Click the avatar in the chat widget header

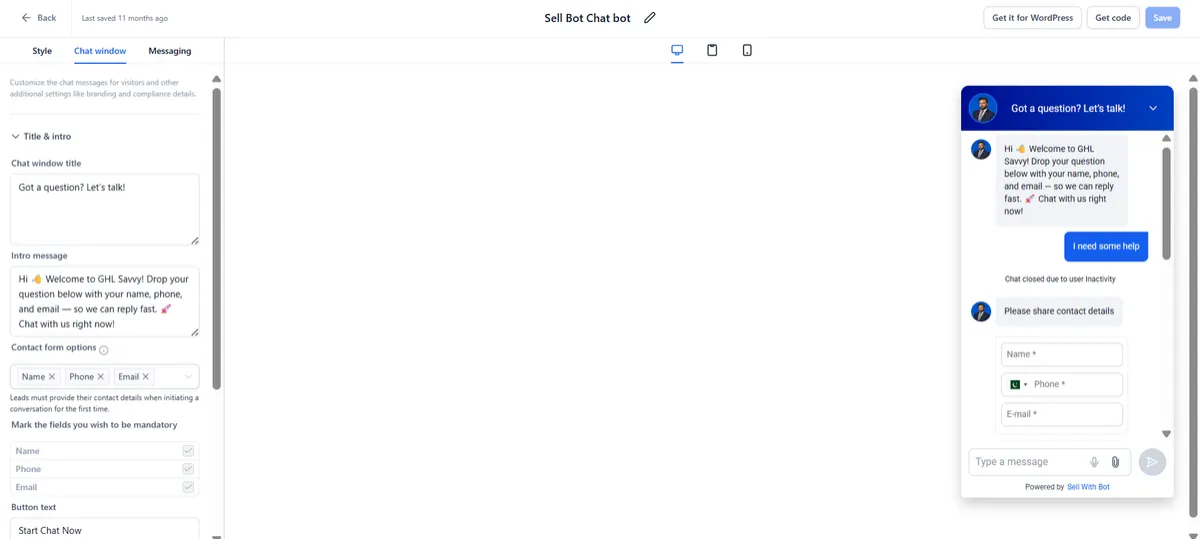click(x=983, y=108)
